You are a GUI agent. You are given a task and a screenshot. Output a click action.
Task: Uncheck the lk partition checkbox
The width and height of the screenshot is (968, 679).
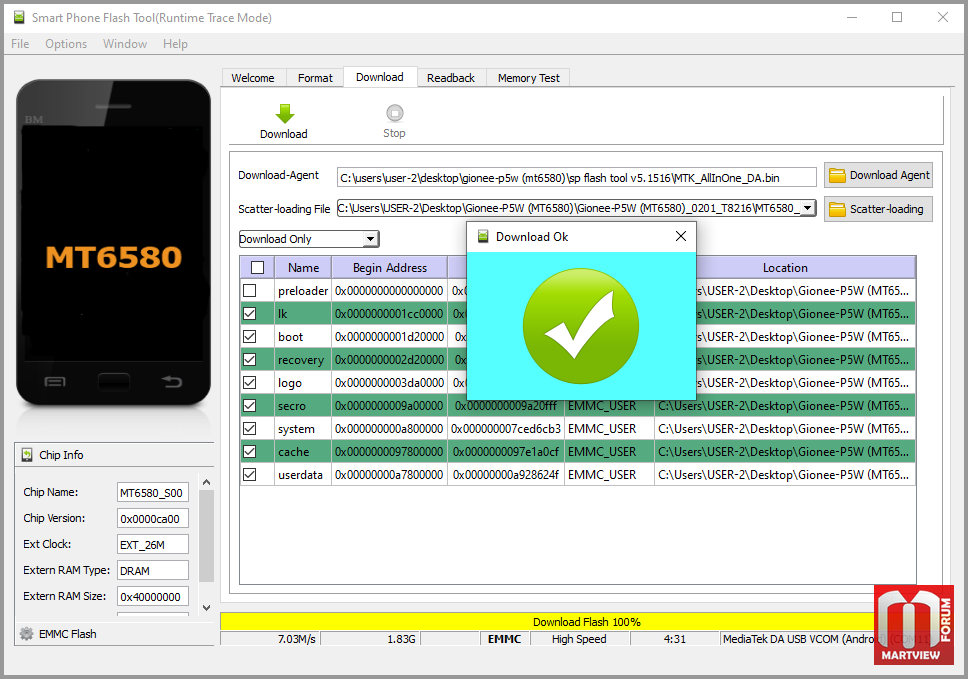pyautogui.click(x=249, y=314)
